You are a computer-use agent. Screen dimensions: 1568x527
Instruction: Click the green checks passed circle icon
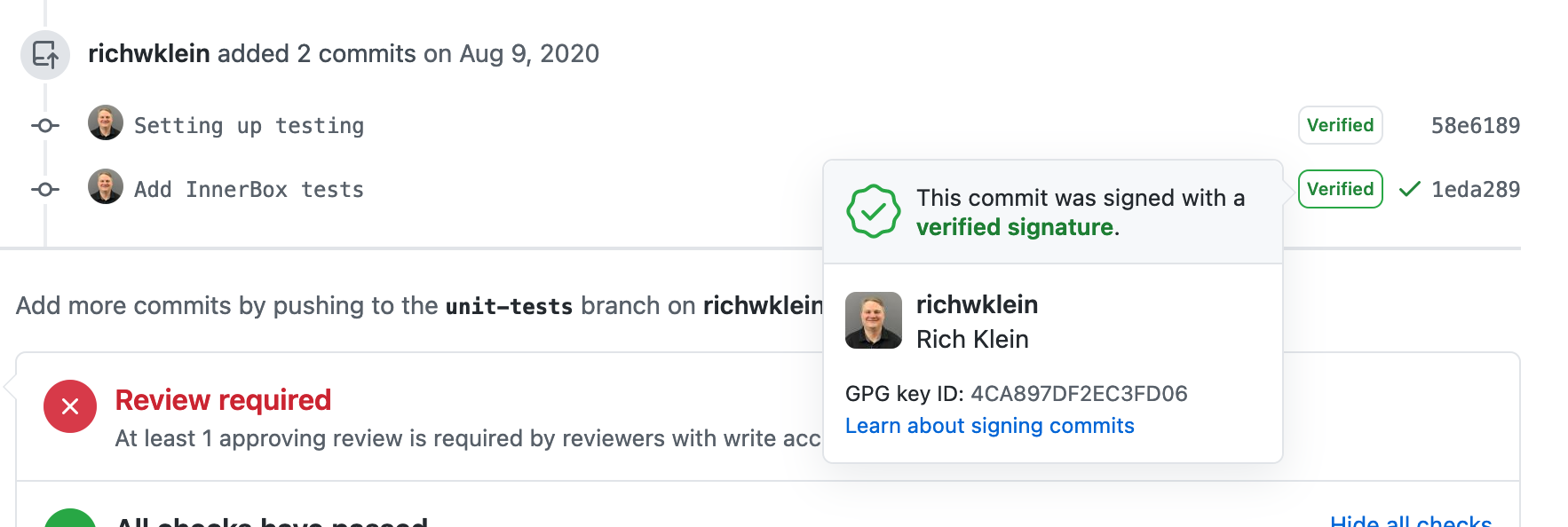coord(70,520)
